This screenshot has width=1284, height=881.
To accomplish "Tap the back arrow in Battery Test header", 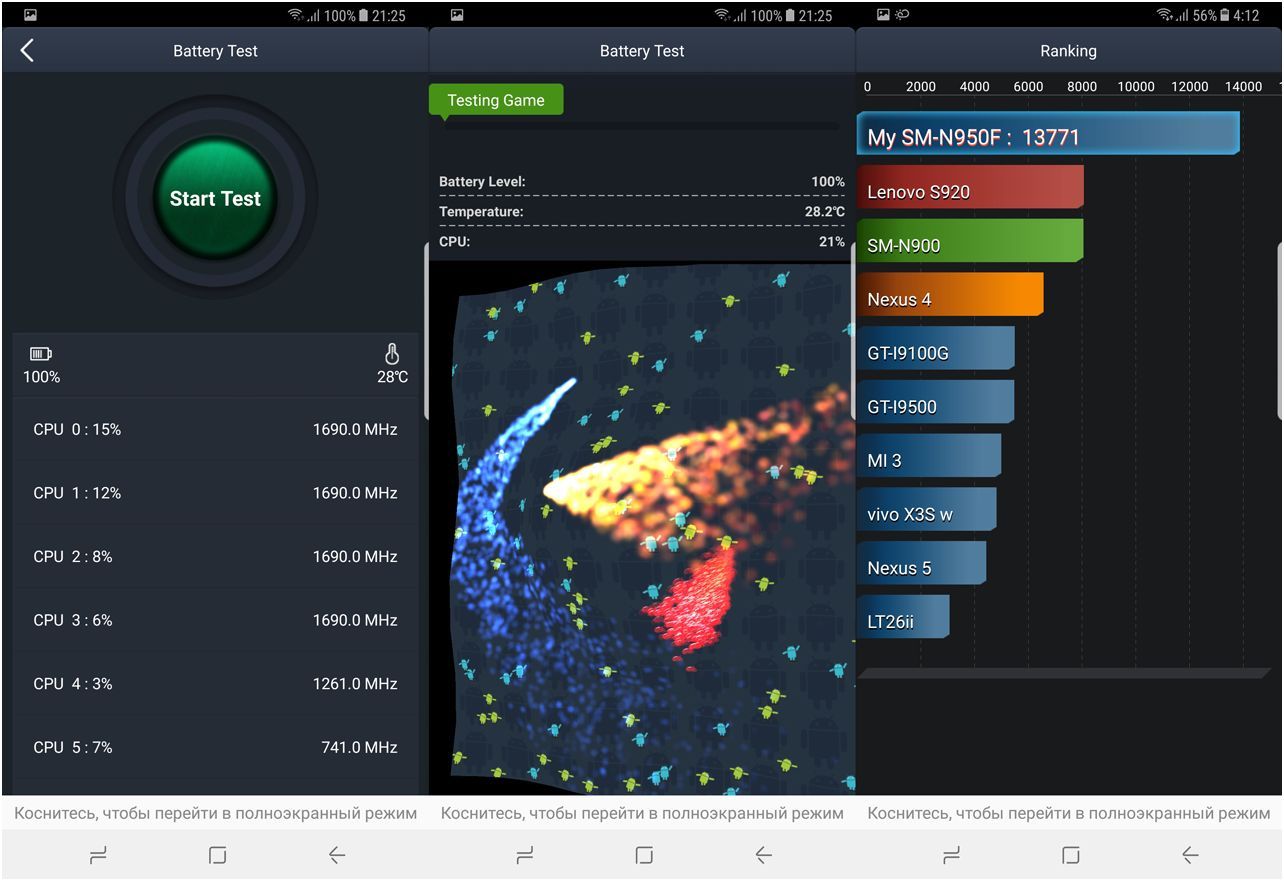I will point(27,51).
